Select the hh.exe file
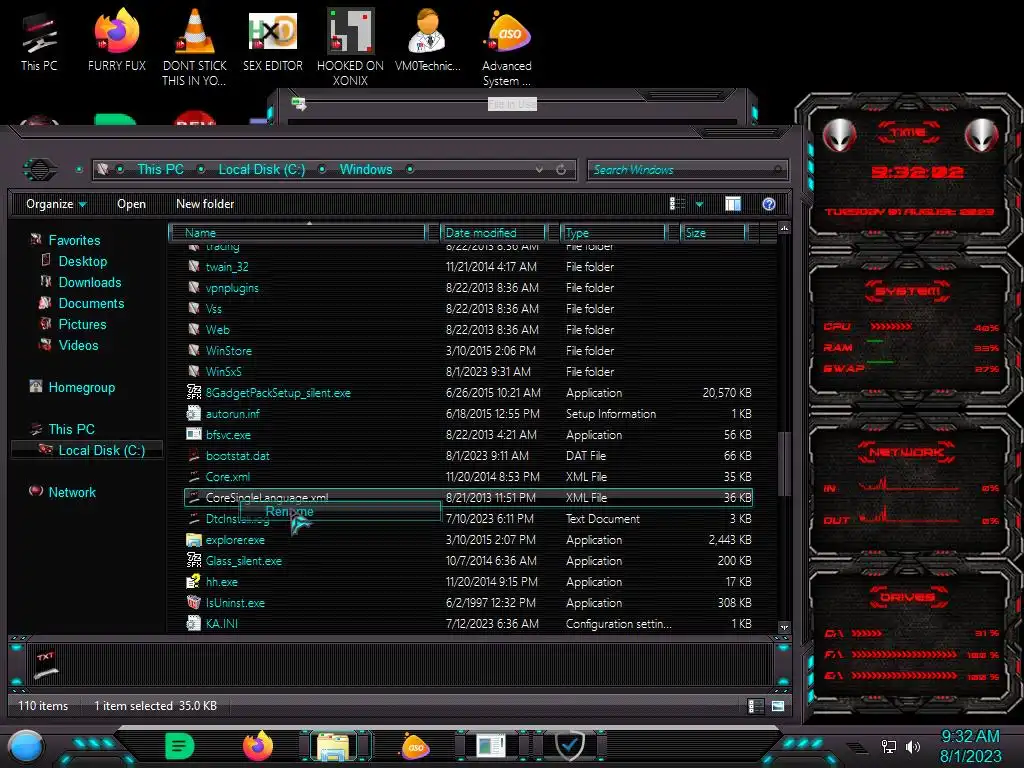Screen dimensions: 1024x768 click(221, 582)
